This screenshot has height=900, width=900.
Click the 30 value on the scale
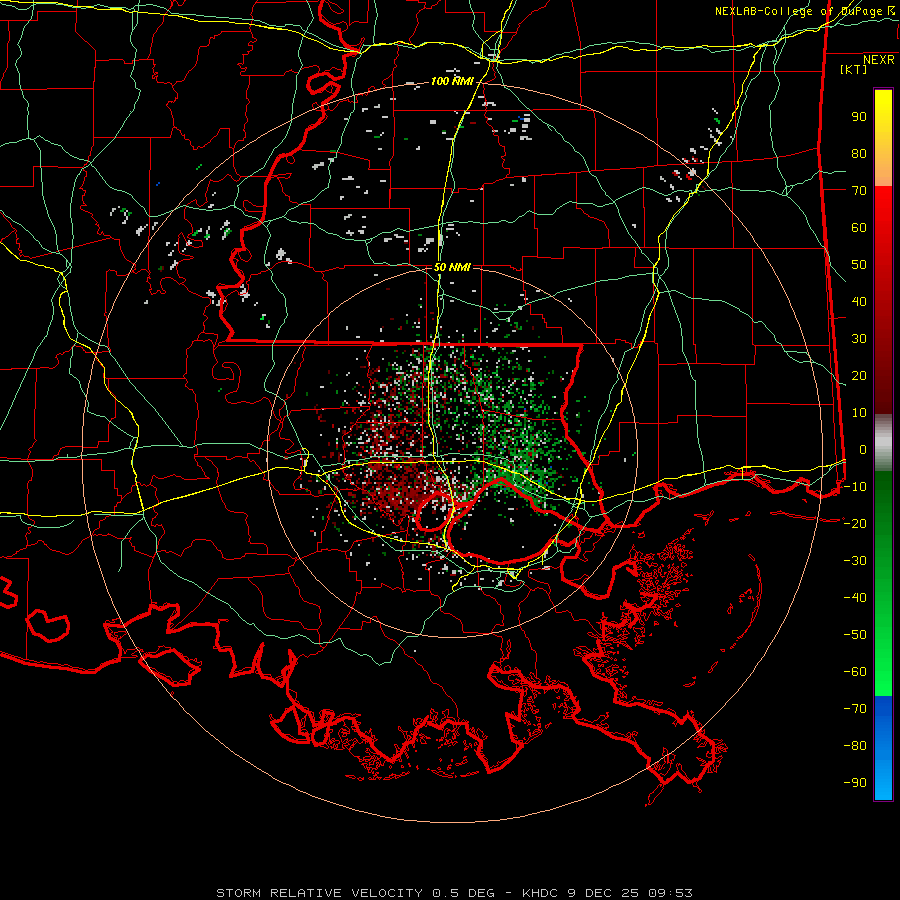coord(859,339)
